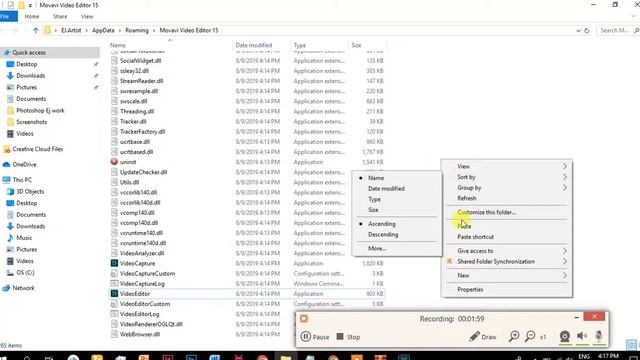
Task: Expand the Sort by submenu
Action: [x=507, y=177]
